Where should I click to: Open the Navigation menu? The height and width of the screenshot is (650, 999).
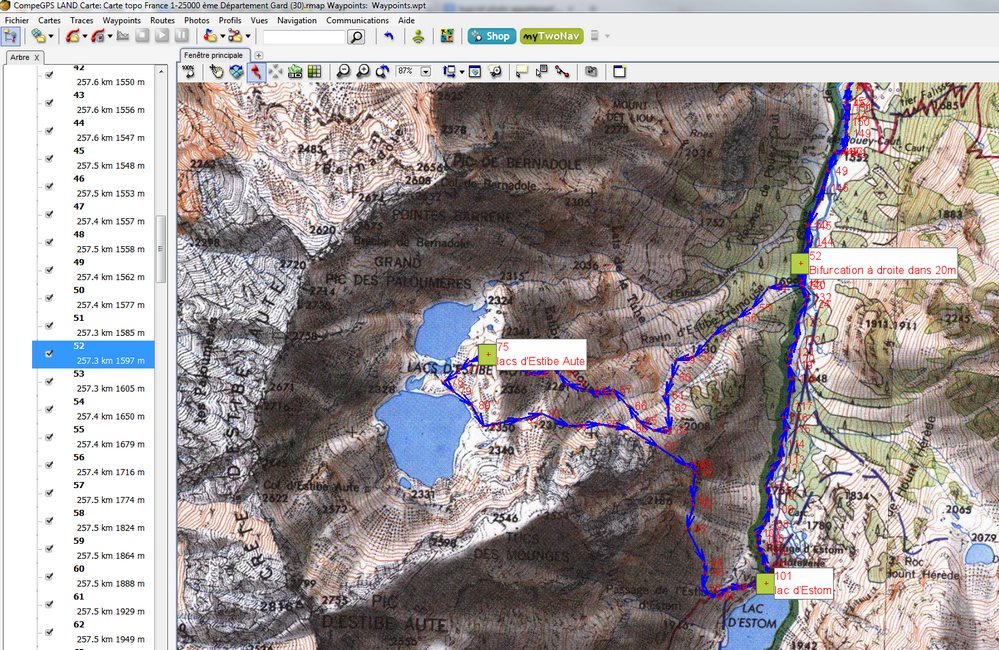[x=296, y=20]
